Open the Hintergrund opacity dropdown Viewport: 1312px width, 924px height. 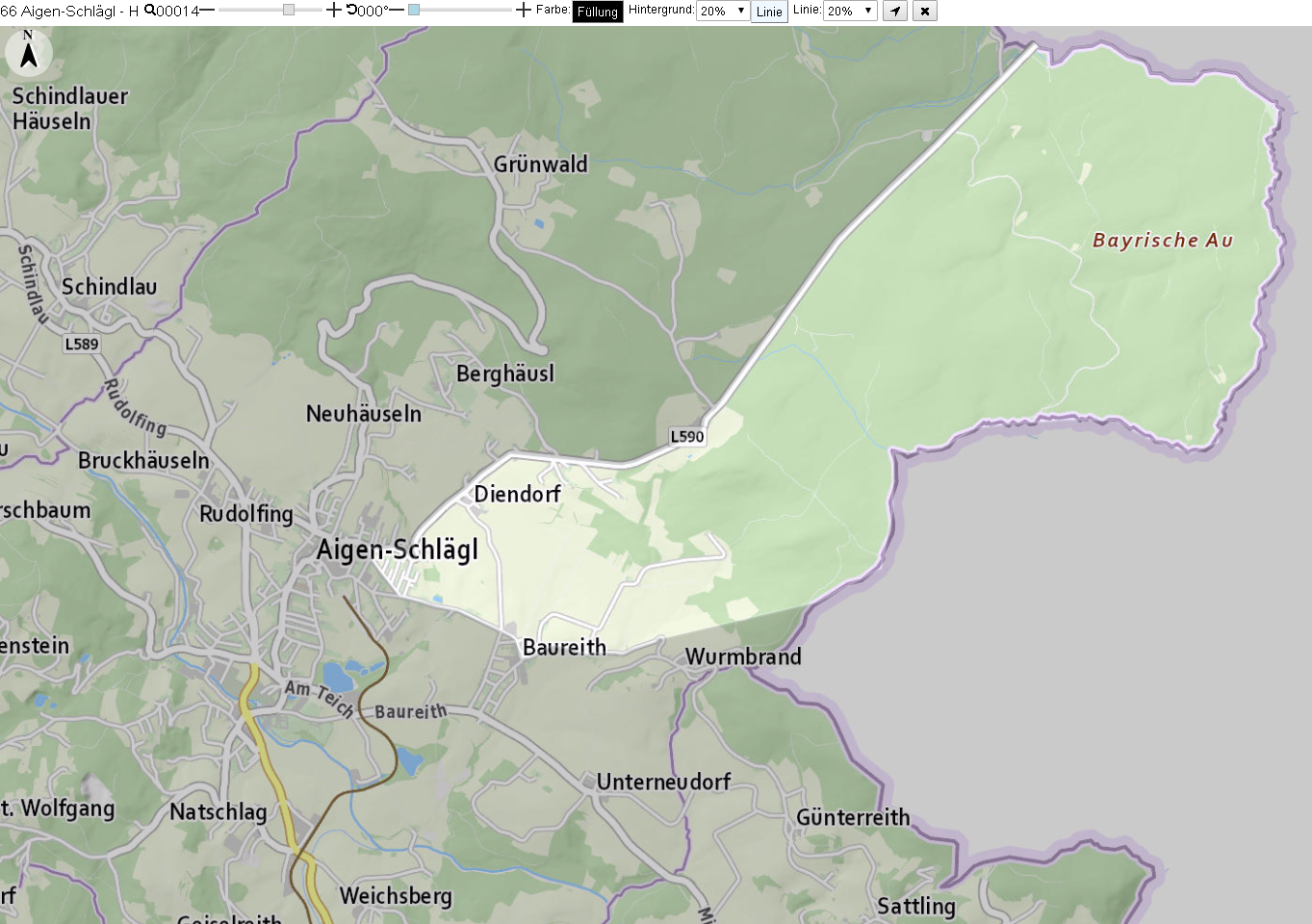tap(723, 11)
